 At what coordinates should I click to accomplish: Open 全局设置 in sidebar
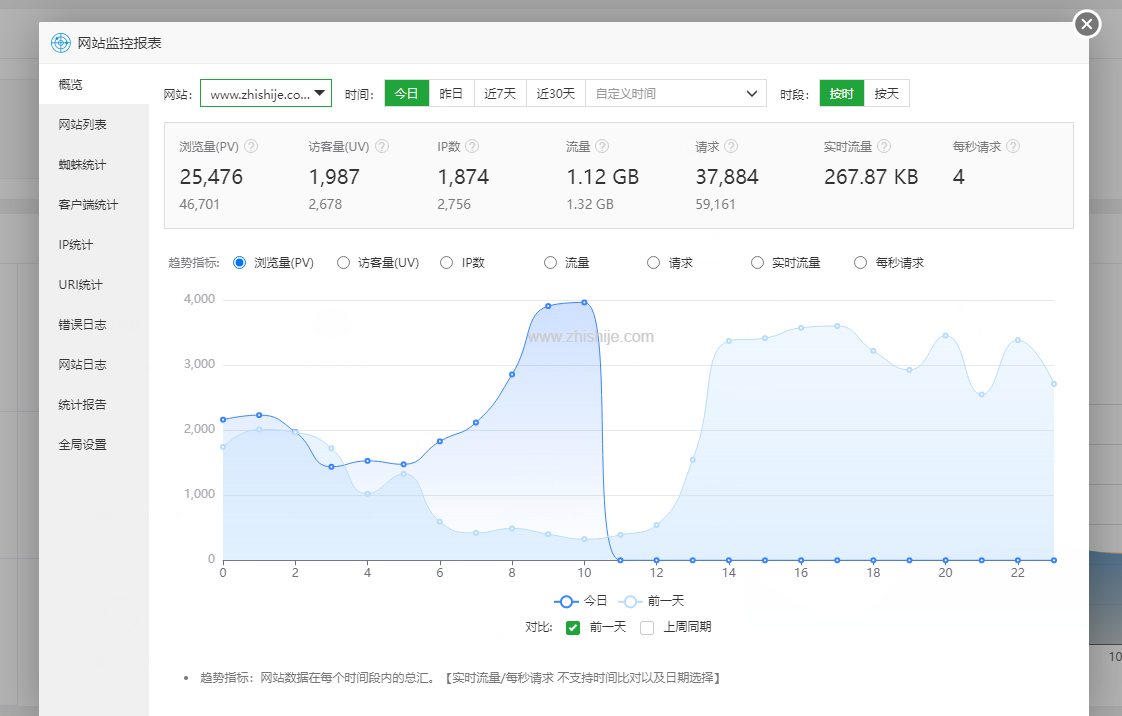tap(94, 445)
